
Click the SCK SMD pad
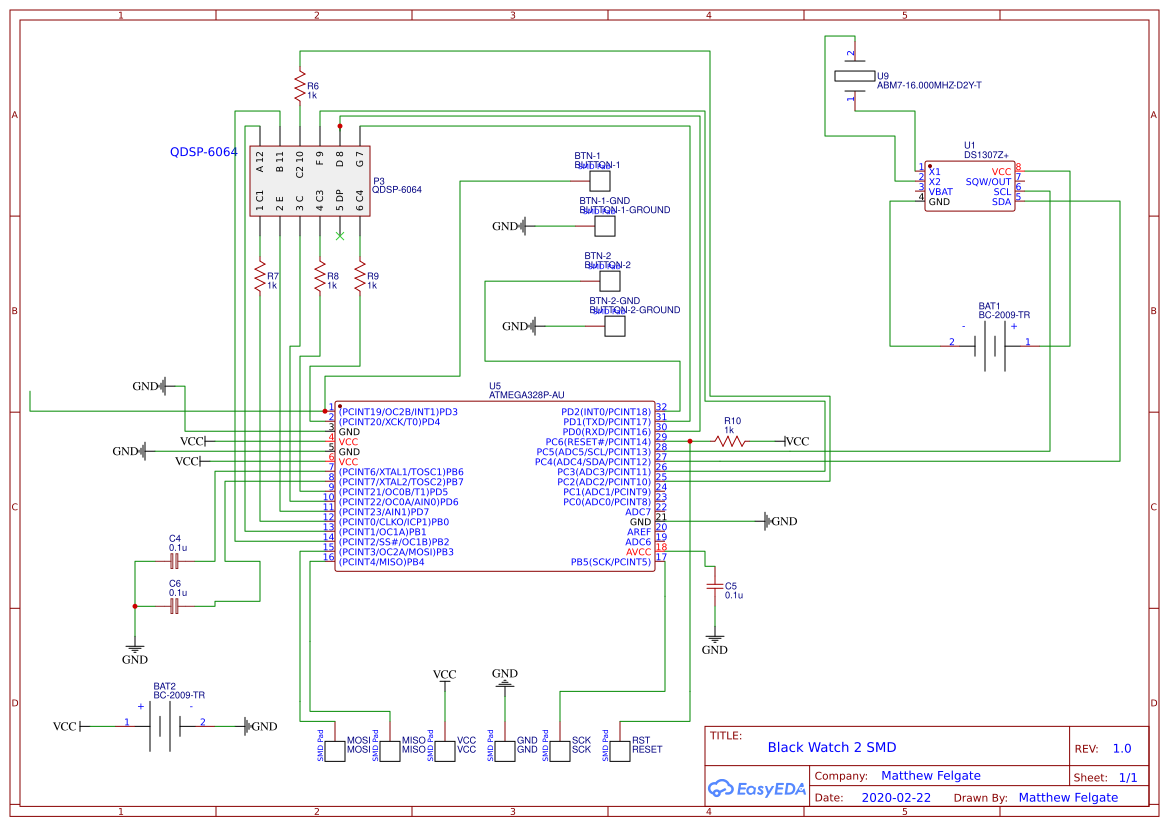coord(560,750)
